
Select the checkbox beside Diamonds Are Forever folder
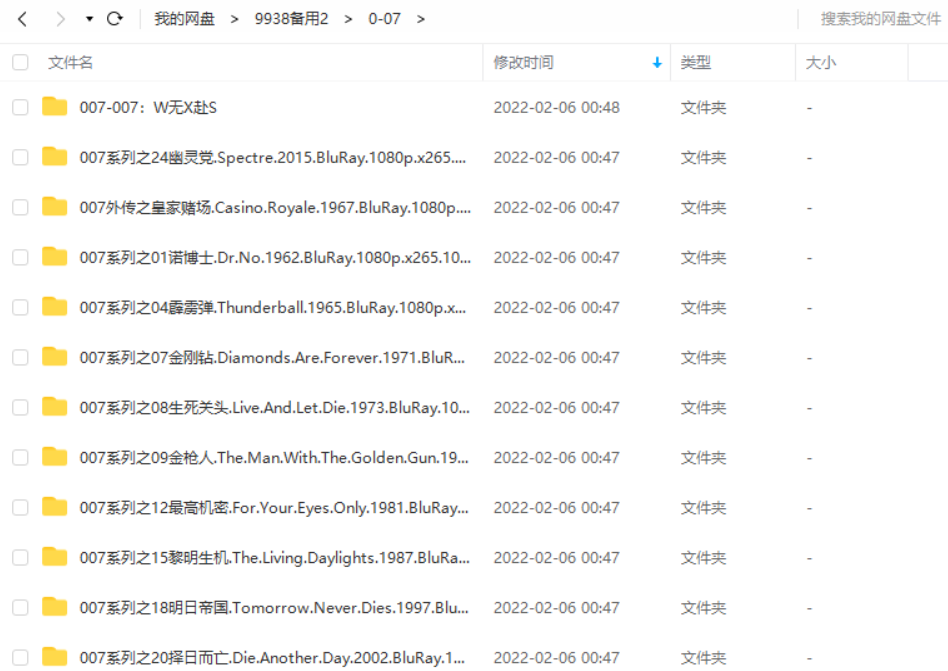click(20, 357)
